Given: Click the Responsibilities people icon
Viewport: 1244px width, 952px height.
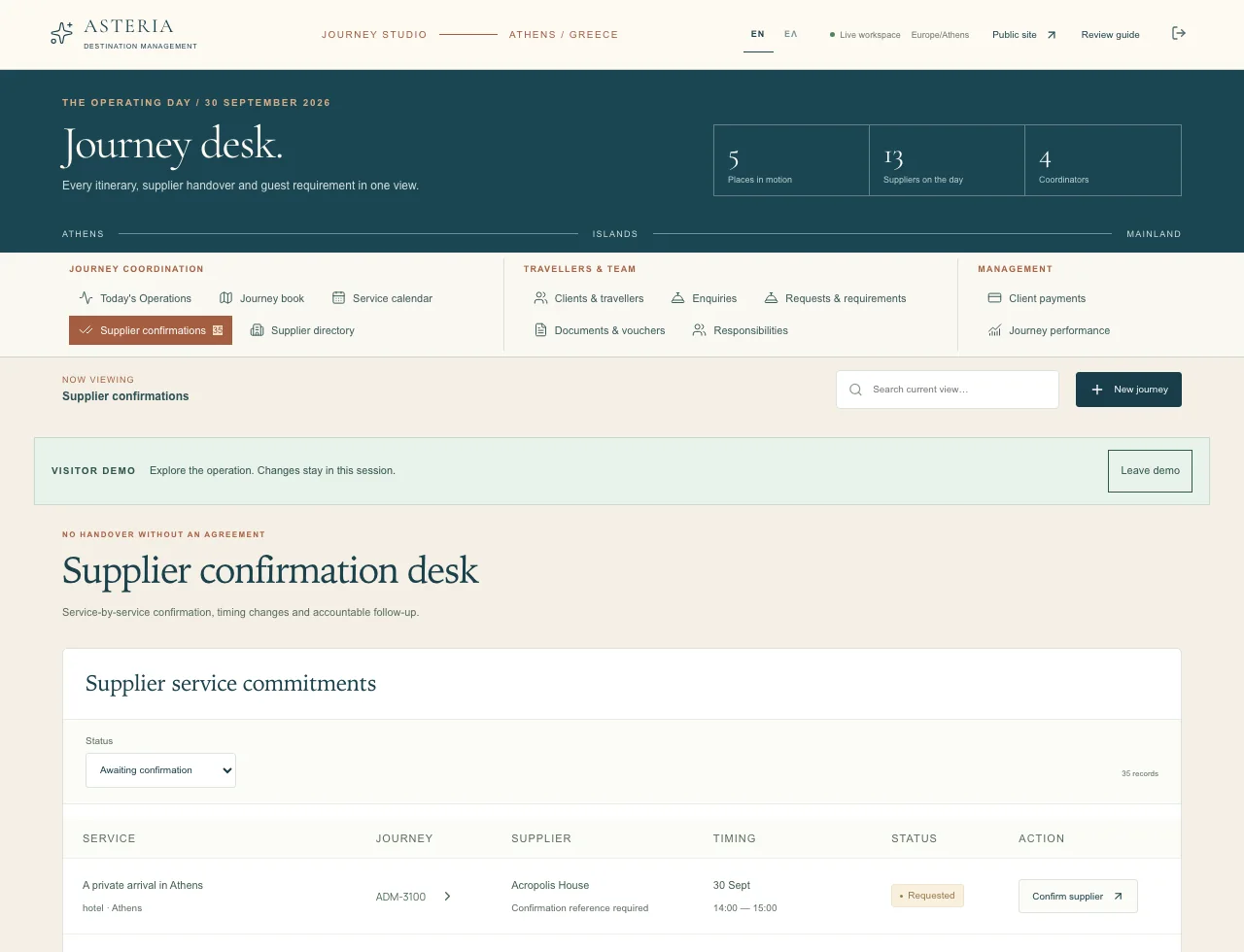Looking at the screenshot, I should (699, 330).
